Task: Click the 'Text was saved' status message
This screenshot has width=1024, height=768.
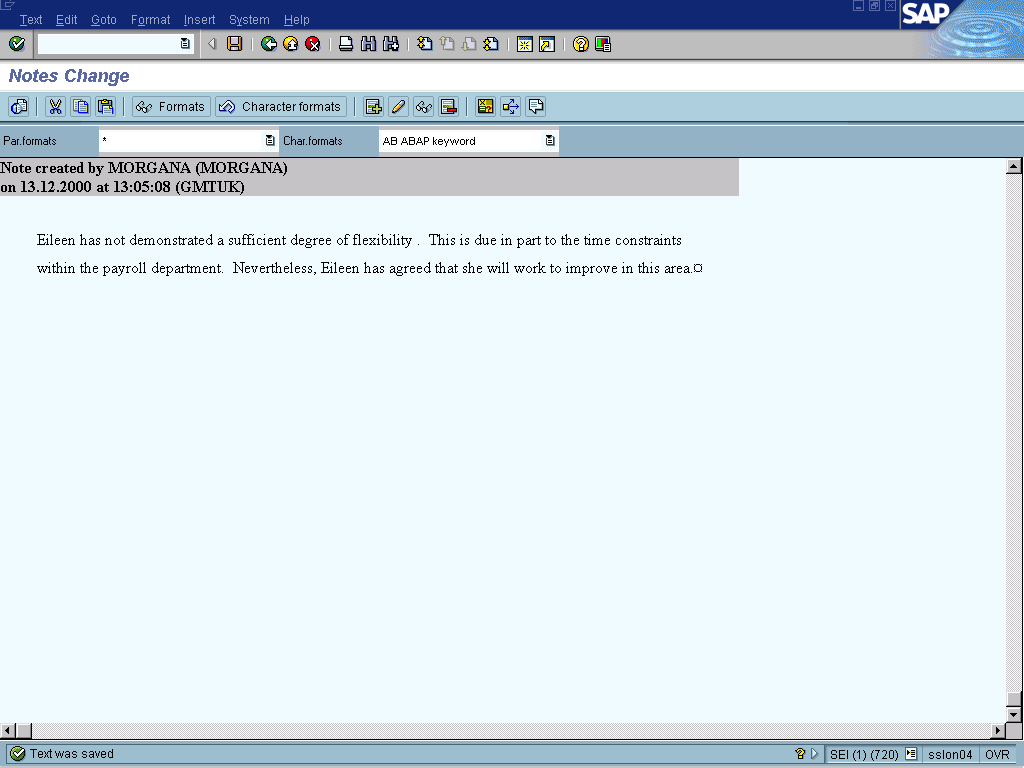Action: 72,754
